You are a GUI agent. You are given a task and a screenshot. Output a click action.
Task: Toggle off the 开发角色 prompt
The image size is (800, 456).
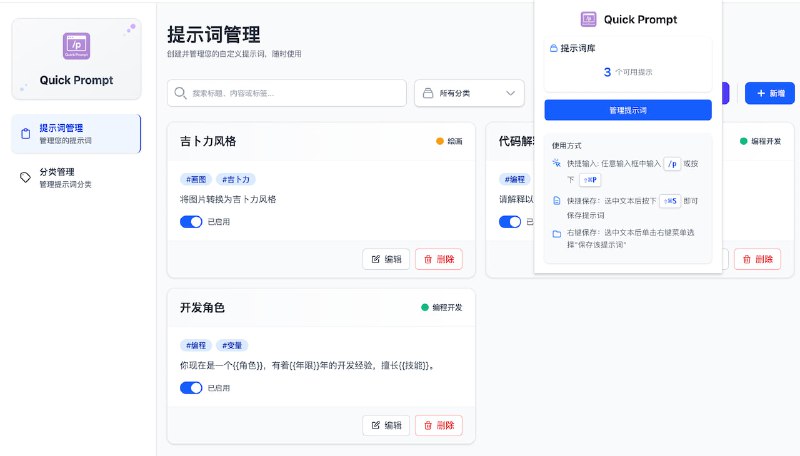[x=191, y=388]
